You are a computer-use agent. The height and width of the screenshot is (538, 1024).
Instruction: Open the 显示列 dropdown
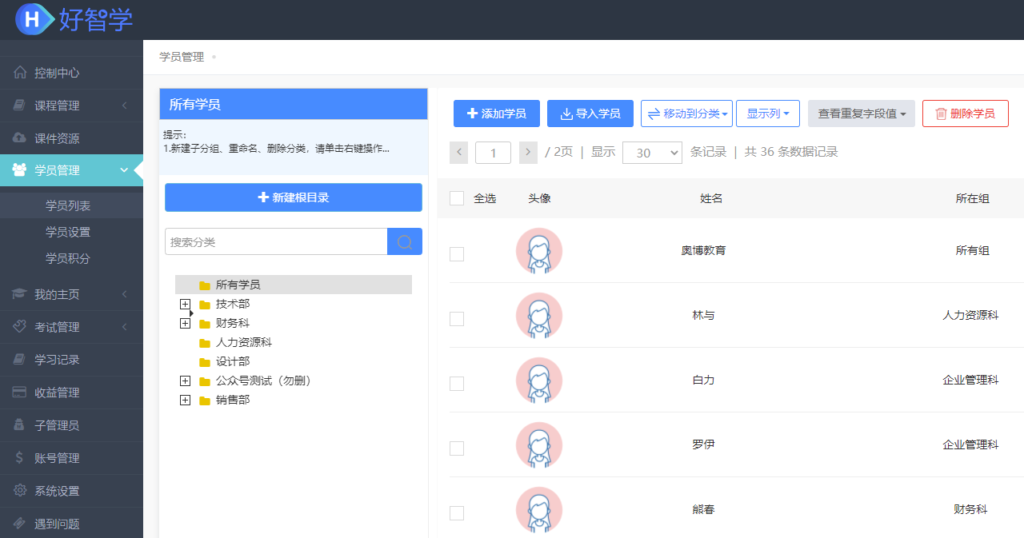click(x=767, y=114)
